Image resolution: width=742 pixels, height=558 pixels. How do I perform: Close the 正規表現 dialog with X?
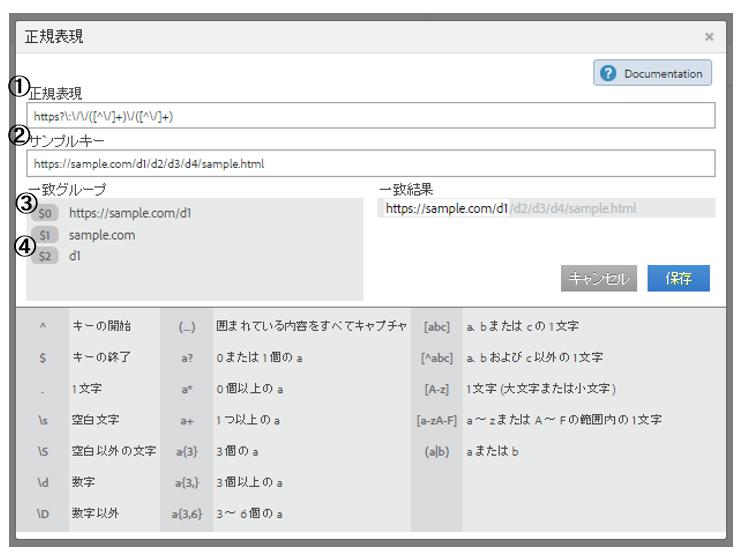click(x=709, y=37)
